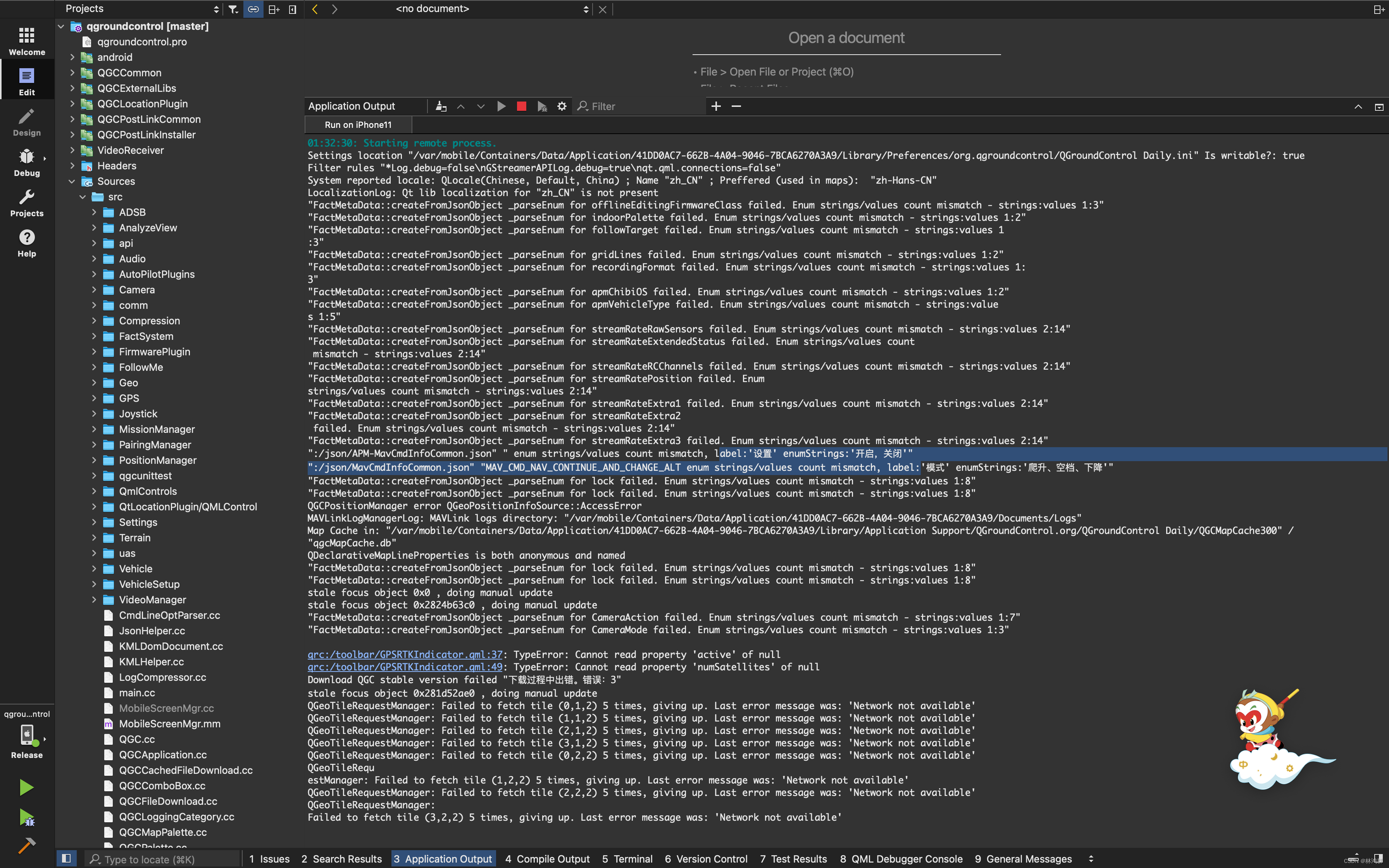Open output panes selector arrows in status bar
Viewport: 1389px width, 868px height.
coord(1091,859)
